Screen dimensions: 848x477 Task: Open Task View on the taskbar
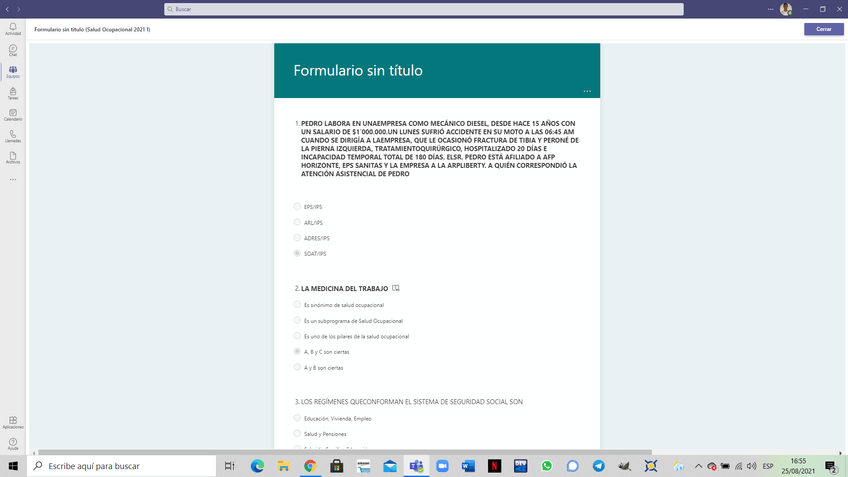(x=229, y=466)
